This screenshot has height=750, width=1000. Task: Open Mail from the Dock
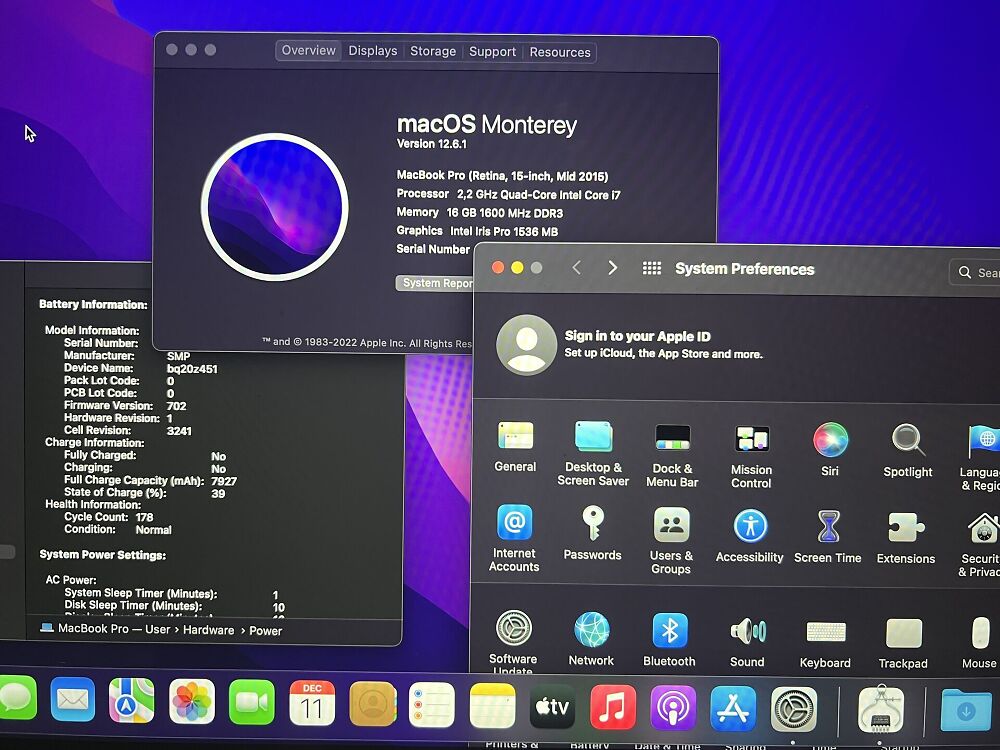pos(73,700)
